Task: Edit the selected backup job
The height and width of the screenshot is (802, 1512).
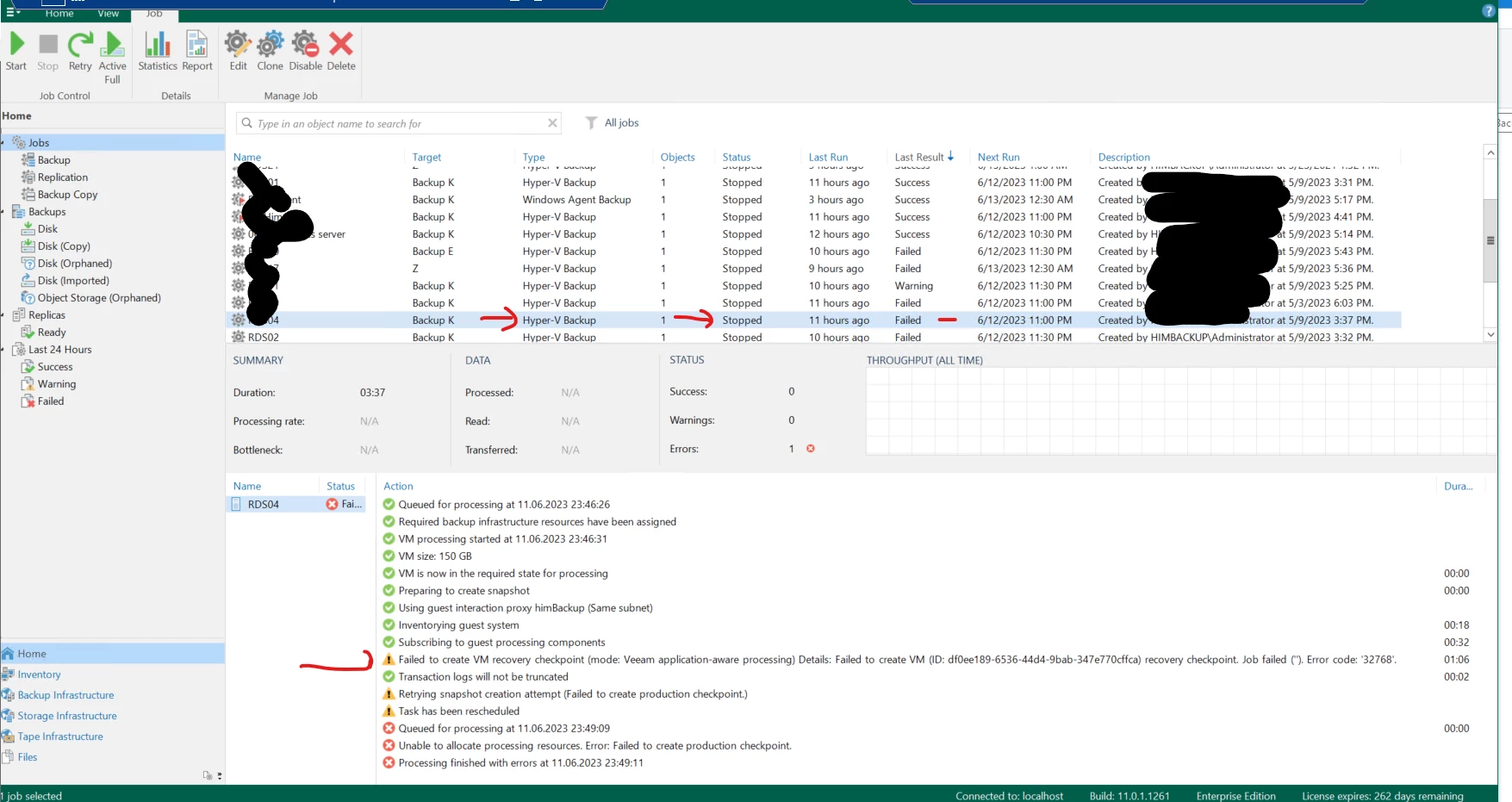Action: 238,52
